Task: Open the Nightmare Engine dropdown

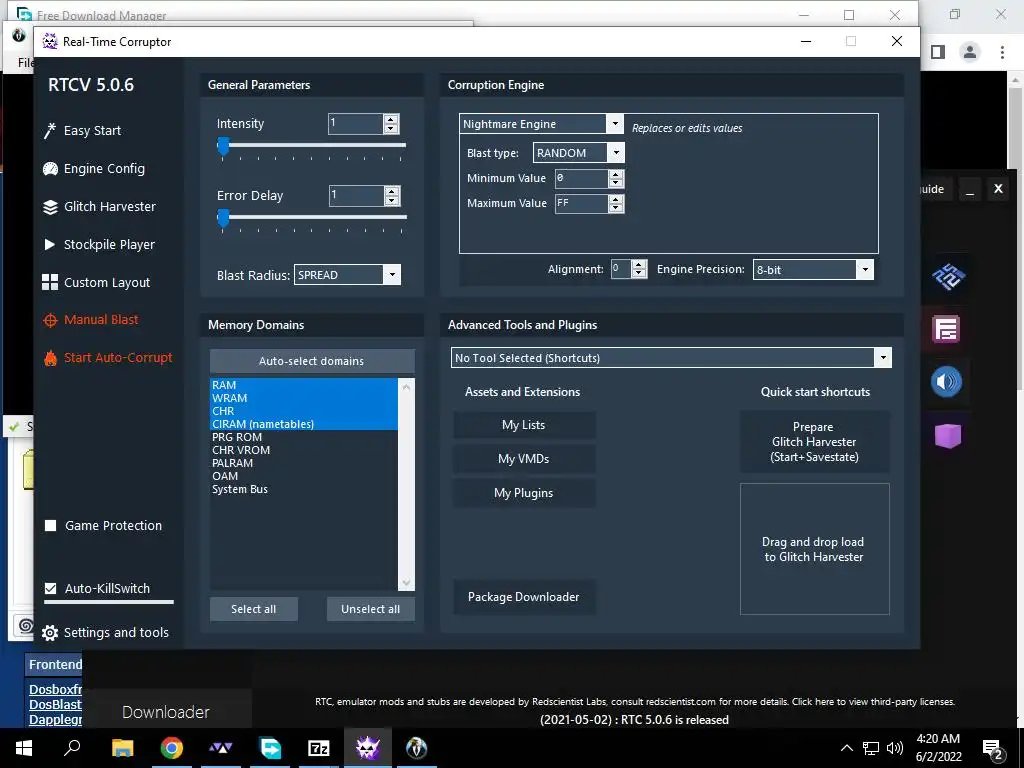Action: (x=614, y=123)
